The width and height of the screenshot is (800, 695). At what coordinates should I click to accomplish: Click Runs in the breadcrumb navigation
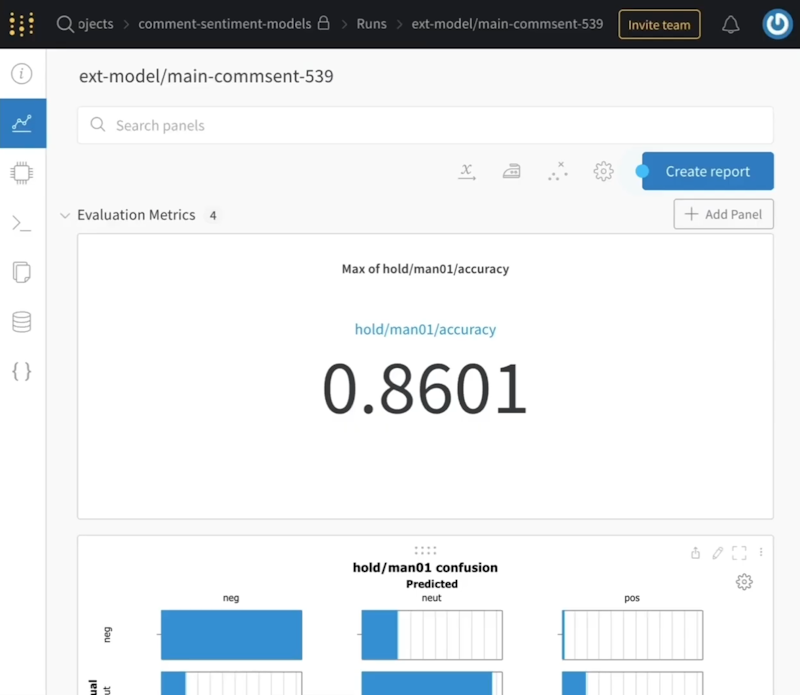click(x=371, y=23)
